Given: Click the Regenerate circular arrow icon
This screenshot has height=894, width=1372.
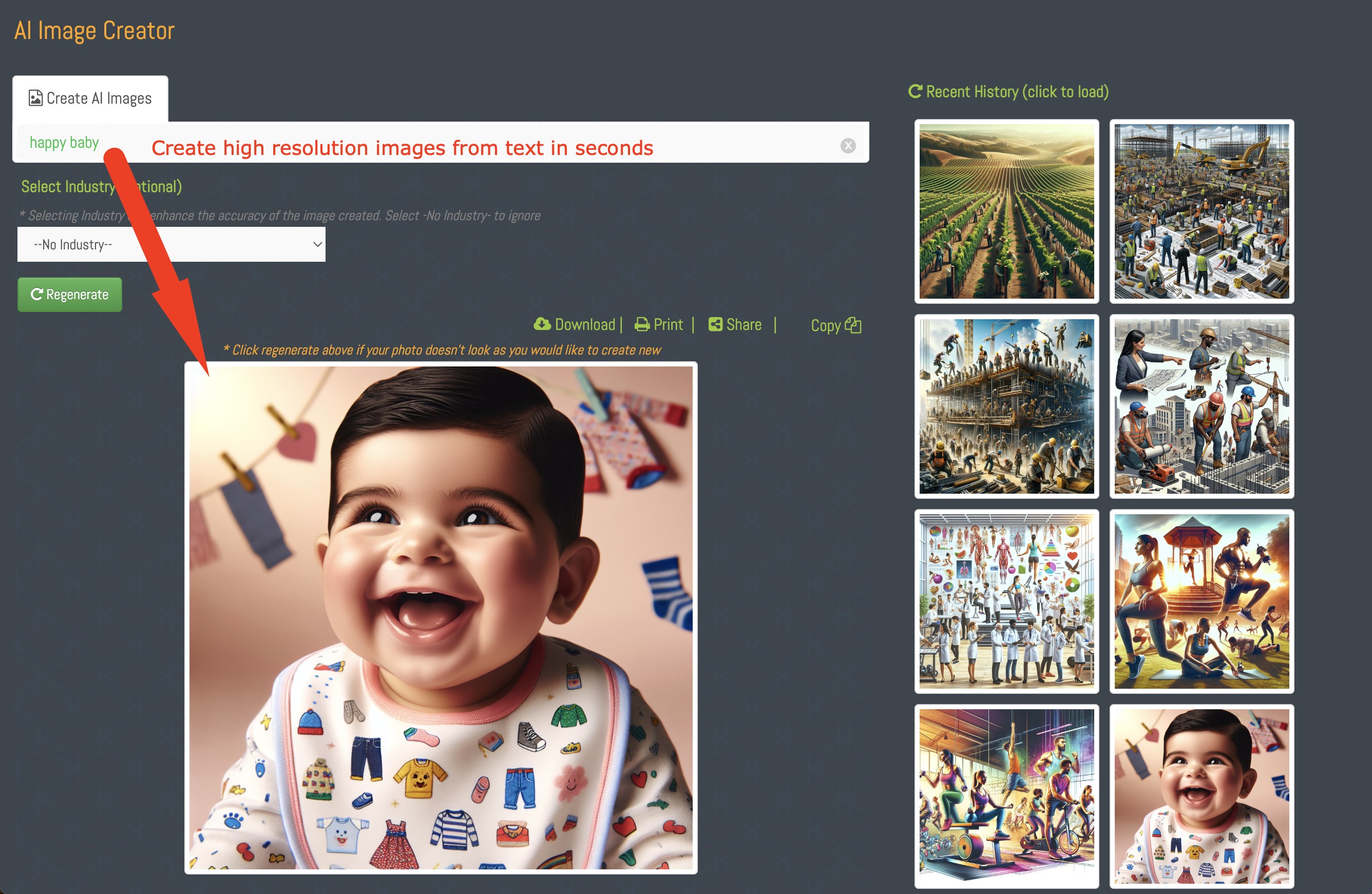Looking at the screenshot, I should [x=36, y=295].
